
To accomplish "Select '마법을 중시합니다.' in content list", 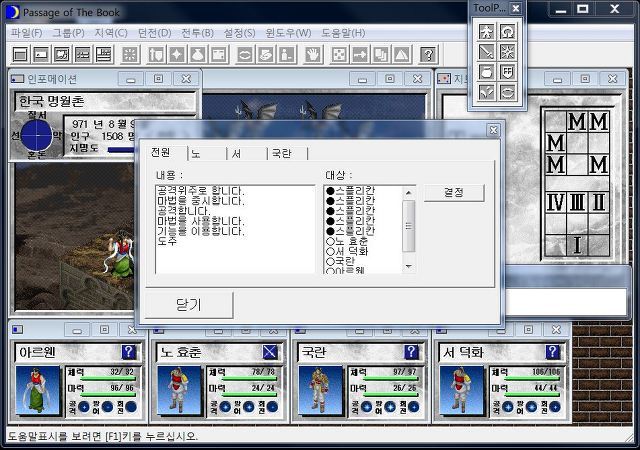I will pyautogui.click(x=201, y=201).
